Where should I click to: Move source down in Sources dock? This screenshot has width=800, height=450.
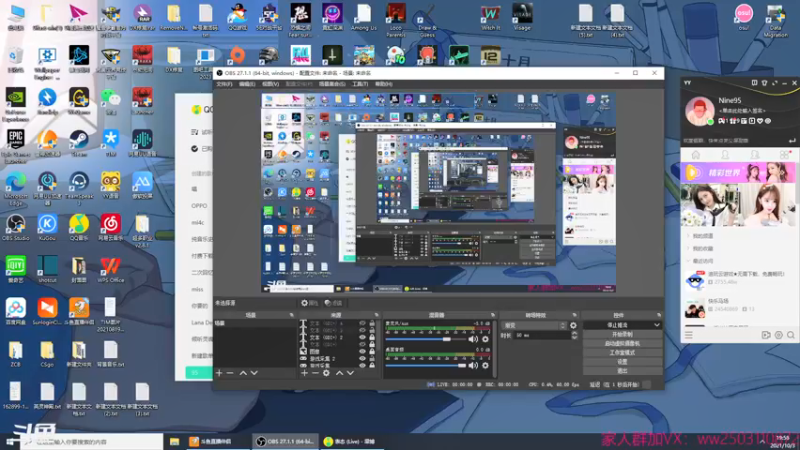pyautogui.click(x=351, y=373)
